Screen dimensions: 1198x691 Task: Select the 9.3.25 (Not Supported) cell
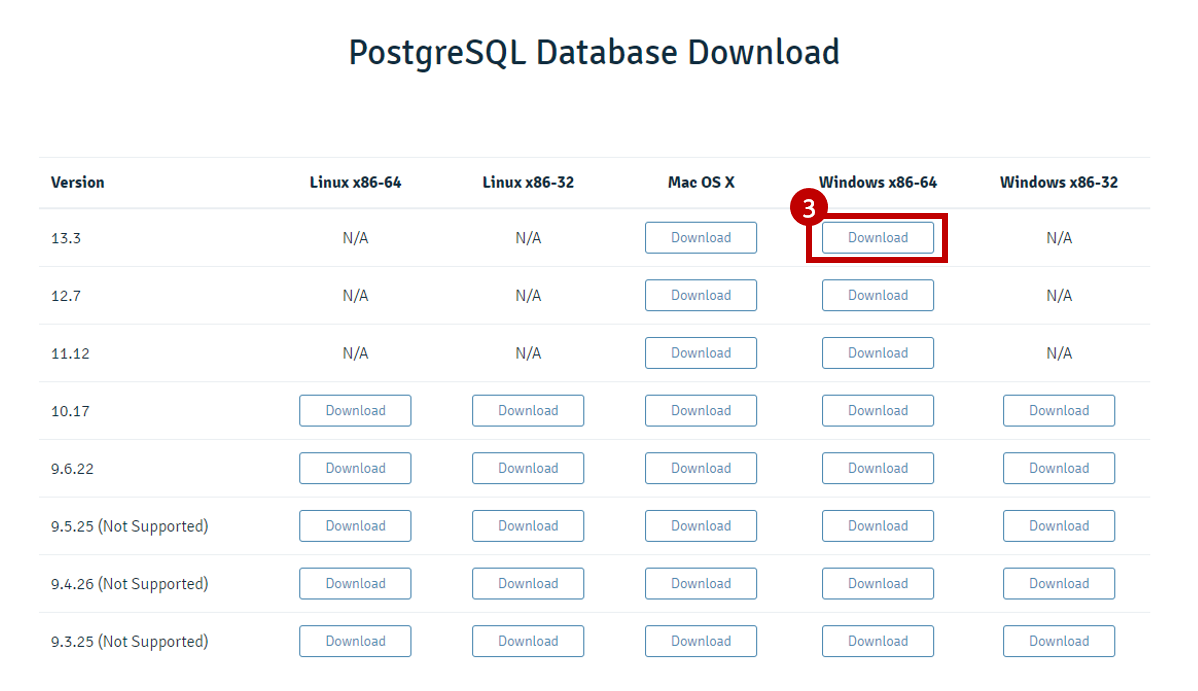[x=129, y=642]
